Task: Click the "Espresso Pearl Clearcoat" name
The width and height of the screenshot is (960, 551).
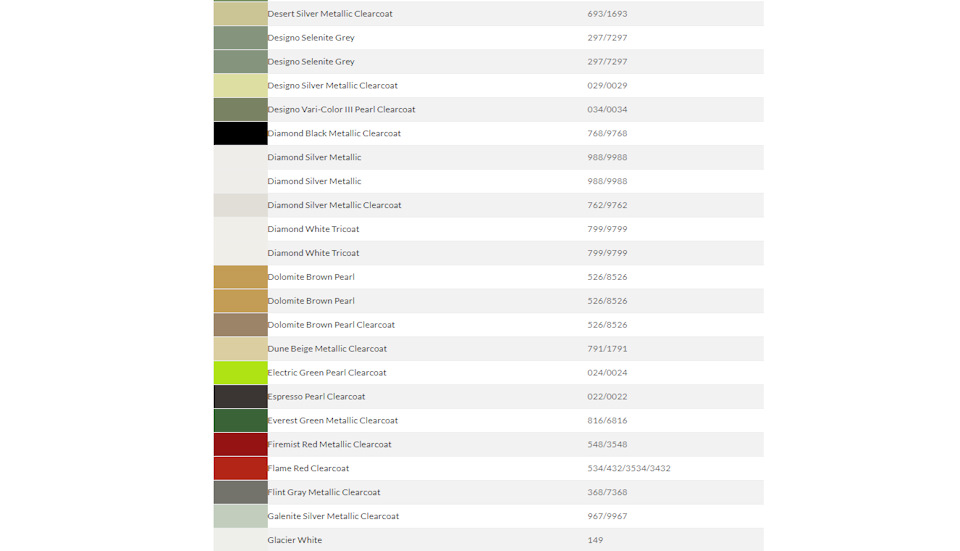Action: (x=316, y=396)
